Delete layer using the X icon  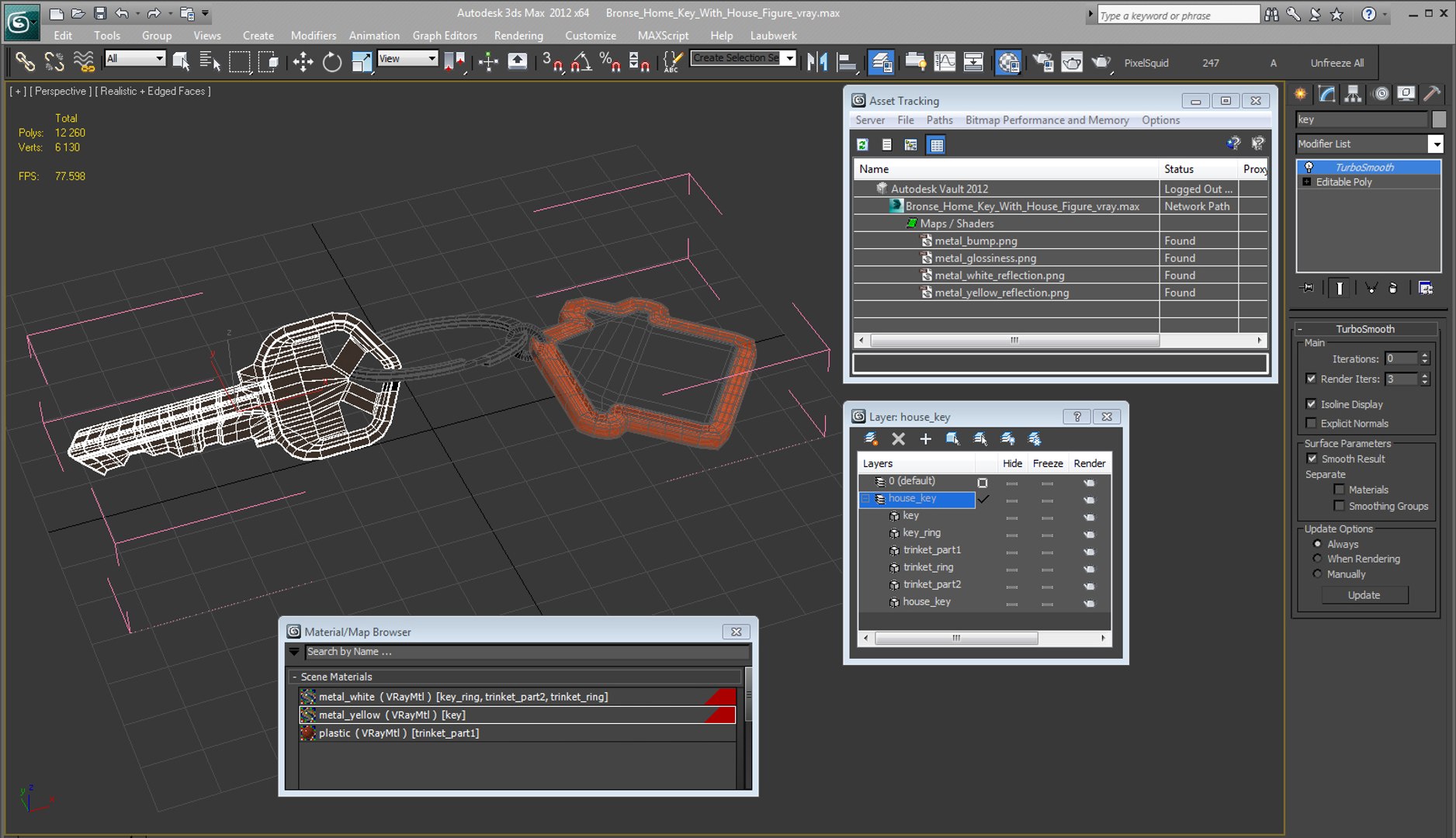click(x=898, y=439)
